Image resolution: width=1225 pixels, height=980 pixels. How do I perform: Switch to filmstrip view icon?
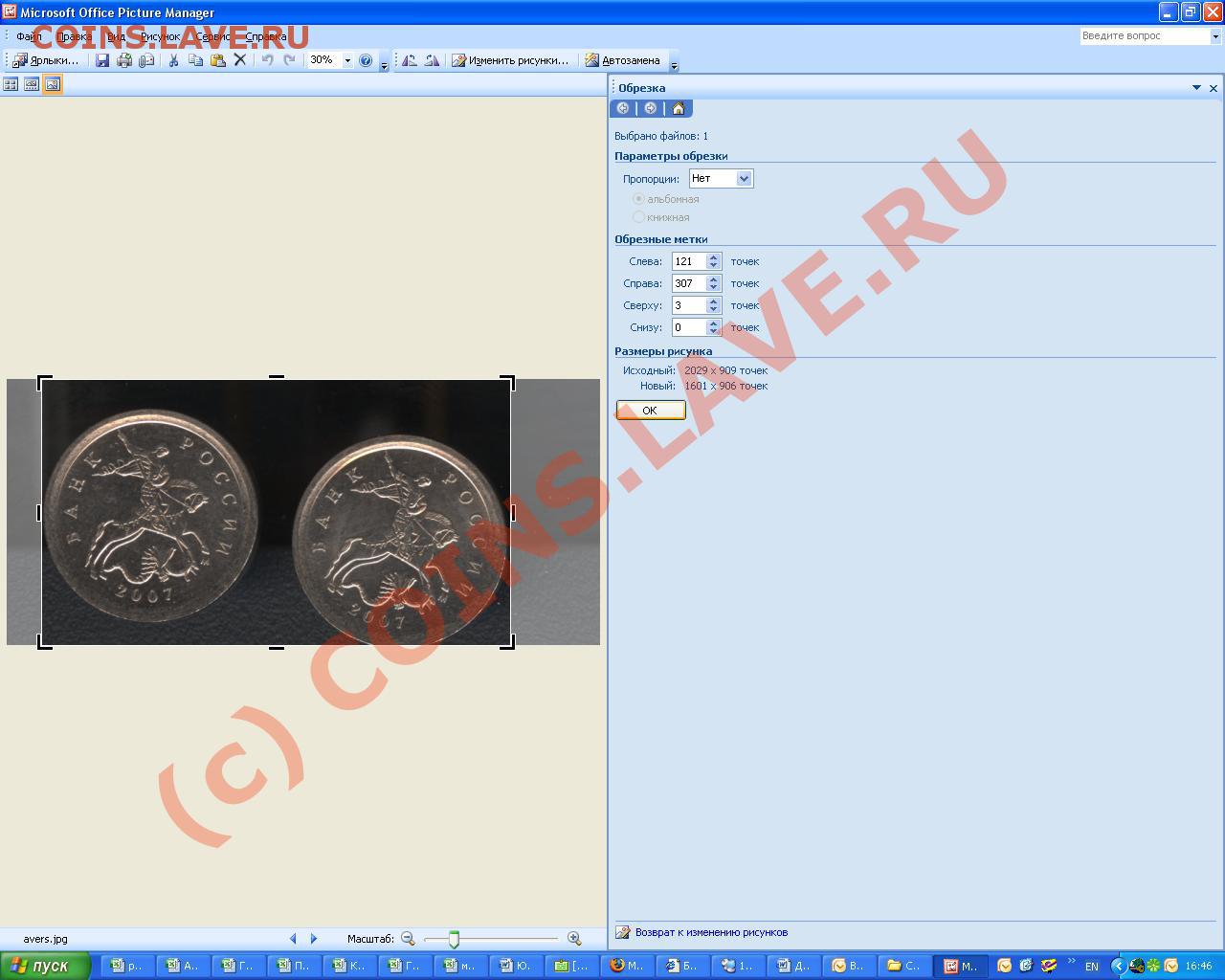click(32, 84)
